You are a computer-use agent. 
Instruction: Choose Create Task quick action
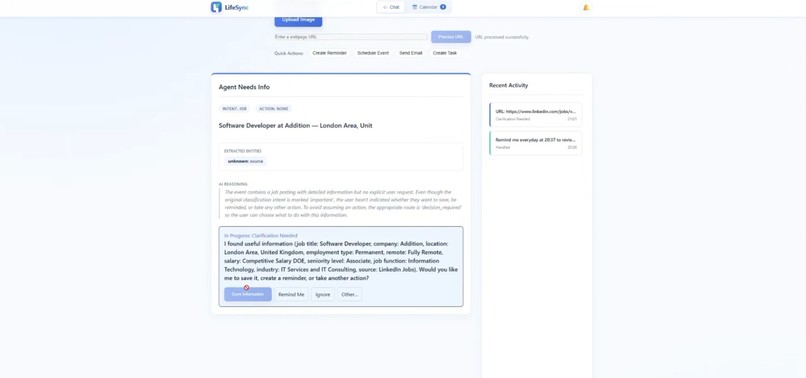[445, 53]
